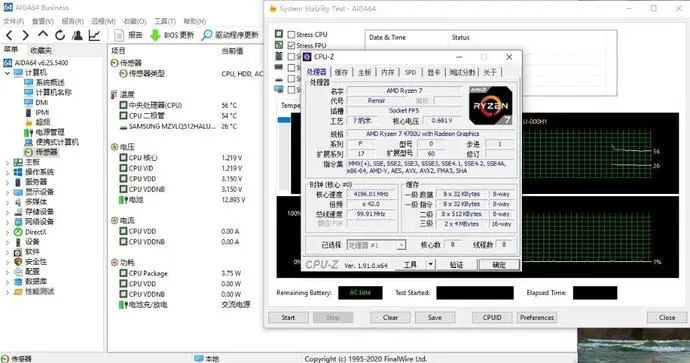Click the green BIOS update arrow icon
Image resolution: width=690 pixels, height=363 pixels.
pos(155,35)
